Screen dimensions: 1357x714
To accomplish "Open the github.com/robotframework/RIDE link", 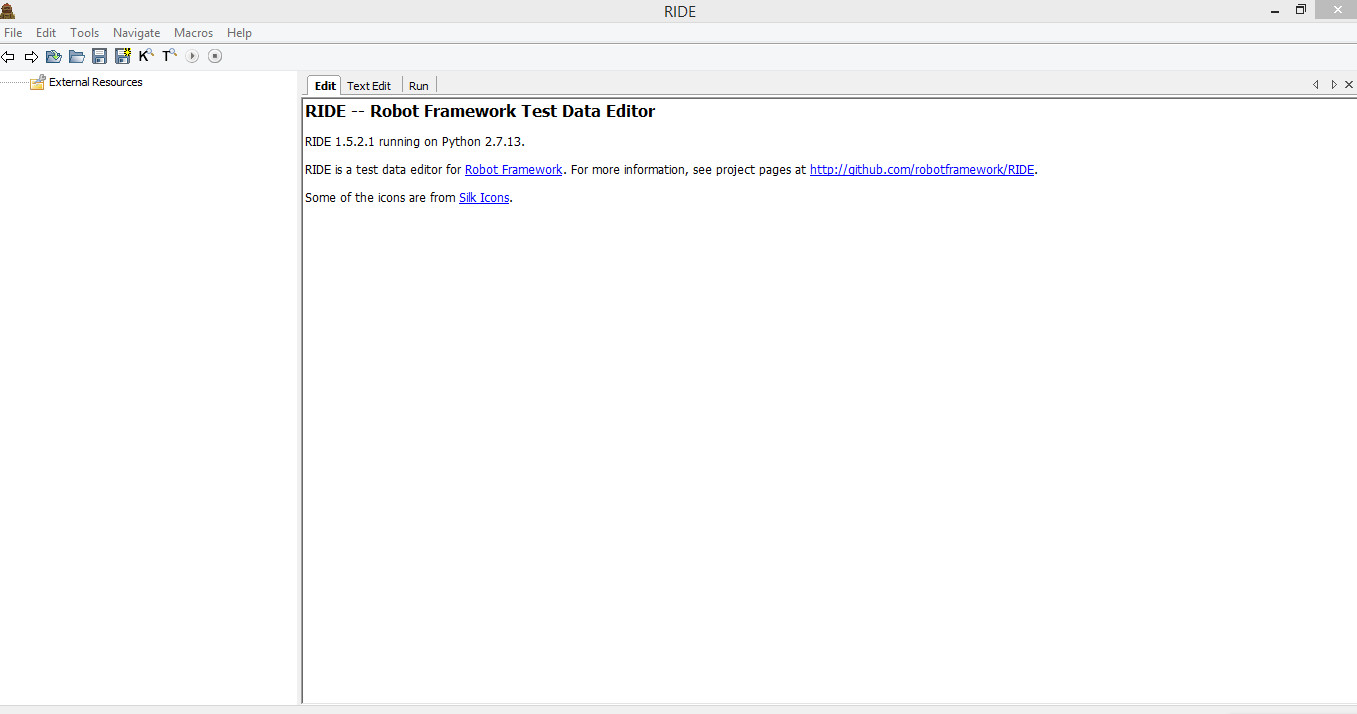I will coord(922,170).
